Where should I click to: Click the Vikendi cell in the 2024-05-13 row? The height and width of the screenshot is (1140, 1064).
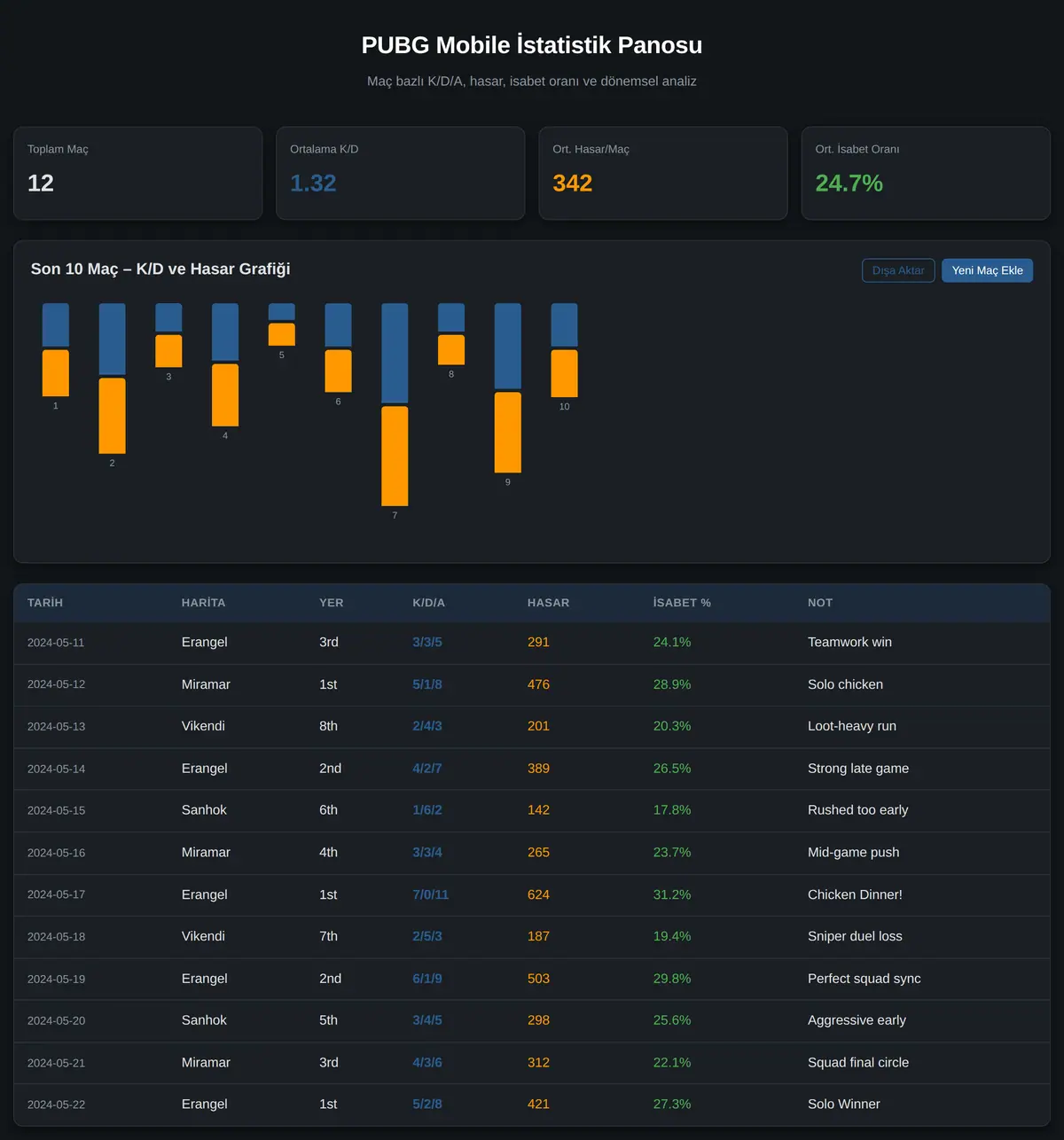(203, 726)
